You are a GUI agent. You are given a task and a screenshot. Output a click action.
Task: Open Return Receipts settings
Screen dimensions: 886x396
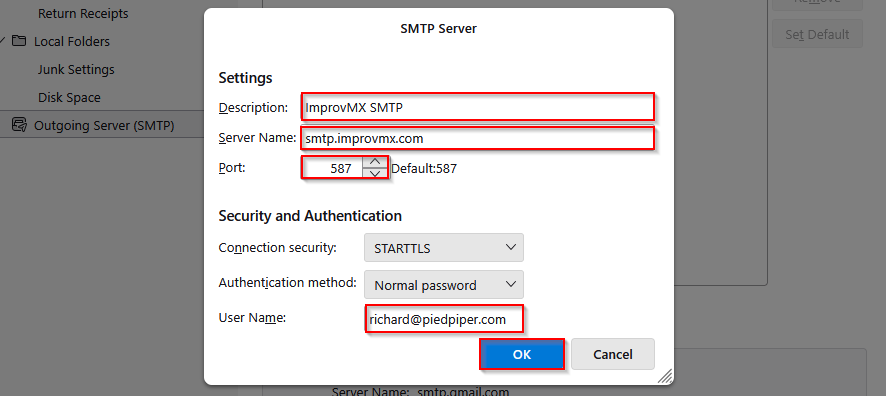click(83, 13)
